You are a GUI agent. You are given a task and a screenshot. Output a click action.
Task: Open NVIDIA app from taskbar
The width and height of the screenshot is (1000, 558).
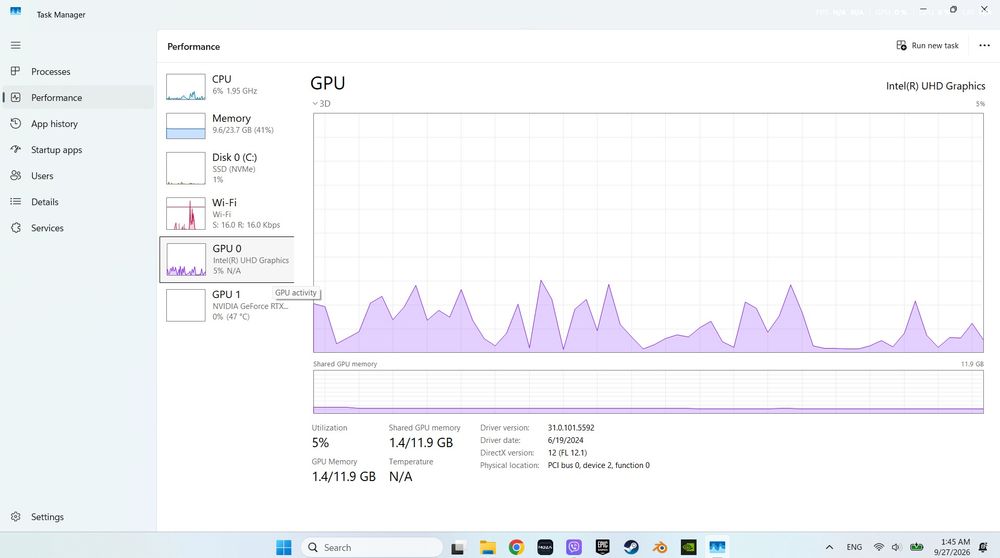(x=689, y=547)
